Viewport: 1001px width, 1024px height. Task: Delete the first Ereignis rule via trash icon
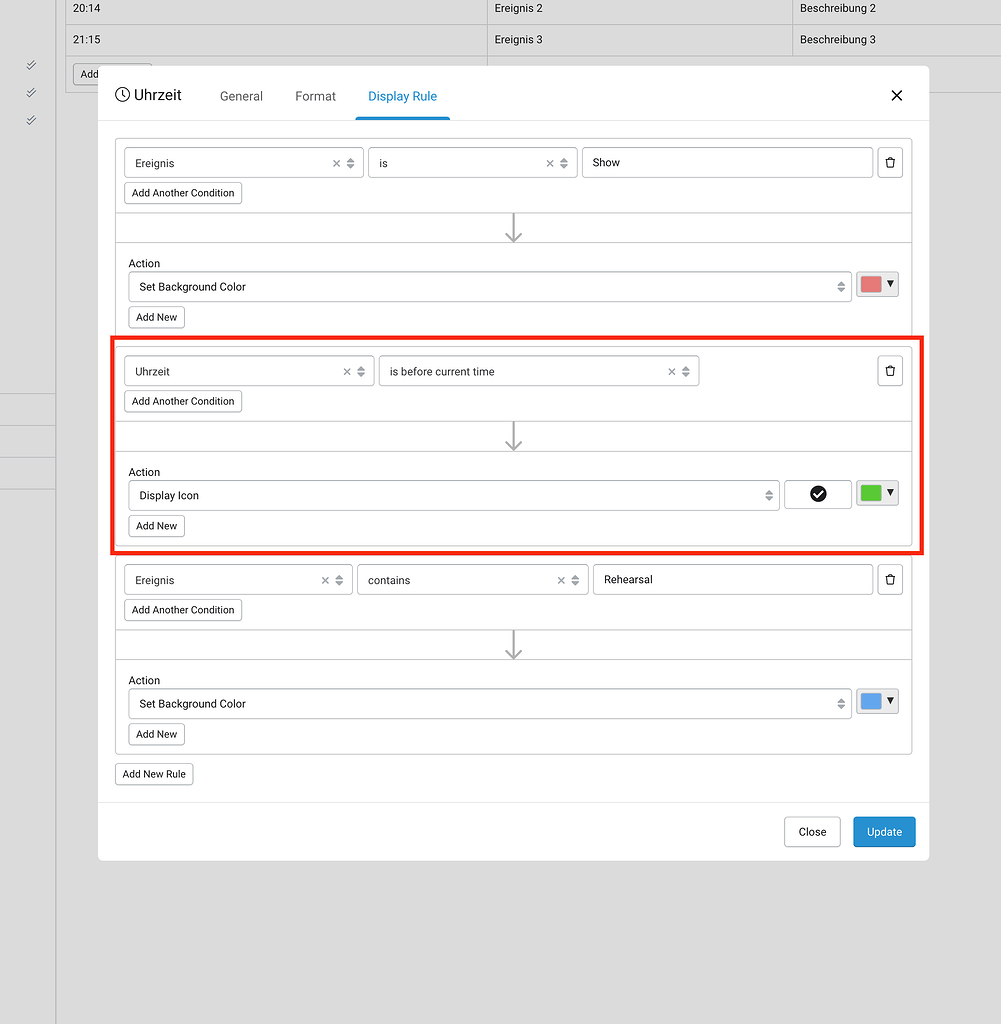pyautogui.click(x=890, y=162)
